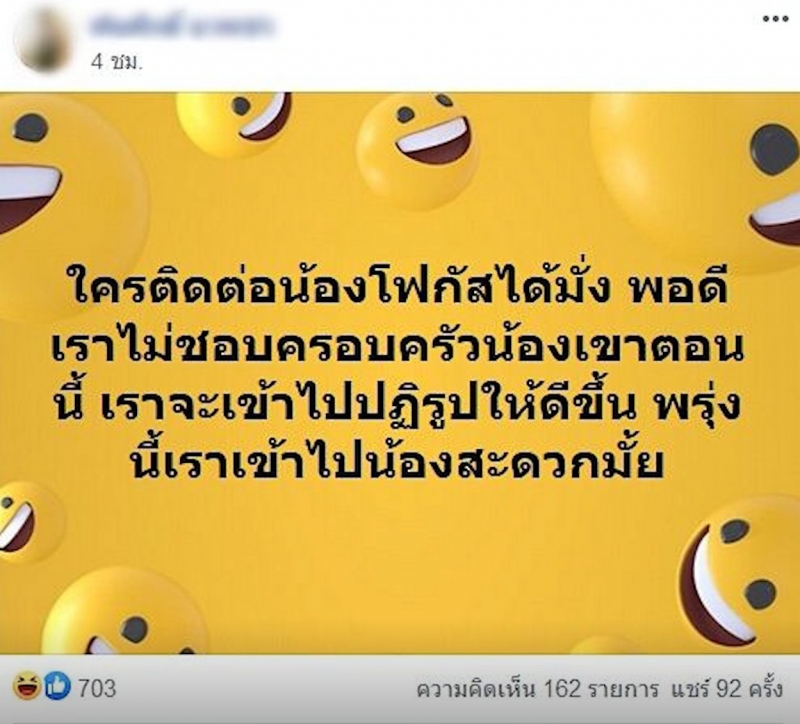The height and width of the screenshot is (724, 800).
Task: Click the text line starting "ใครติดต่อน้องโฟกัส"
Action: [x=400, y=287]
